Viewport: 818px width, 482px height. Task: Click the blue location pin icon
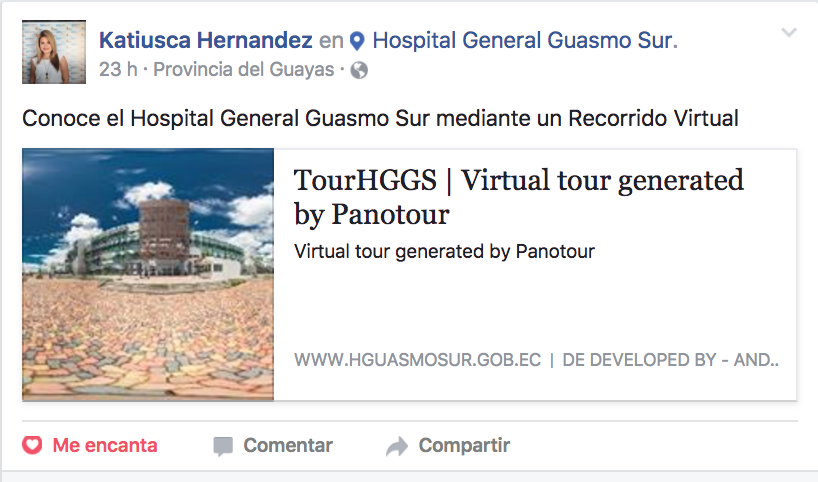point(357,41)
